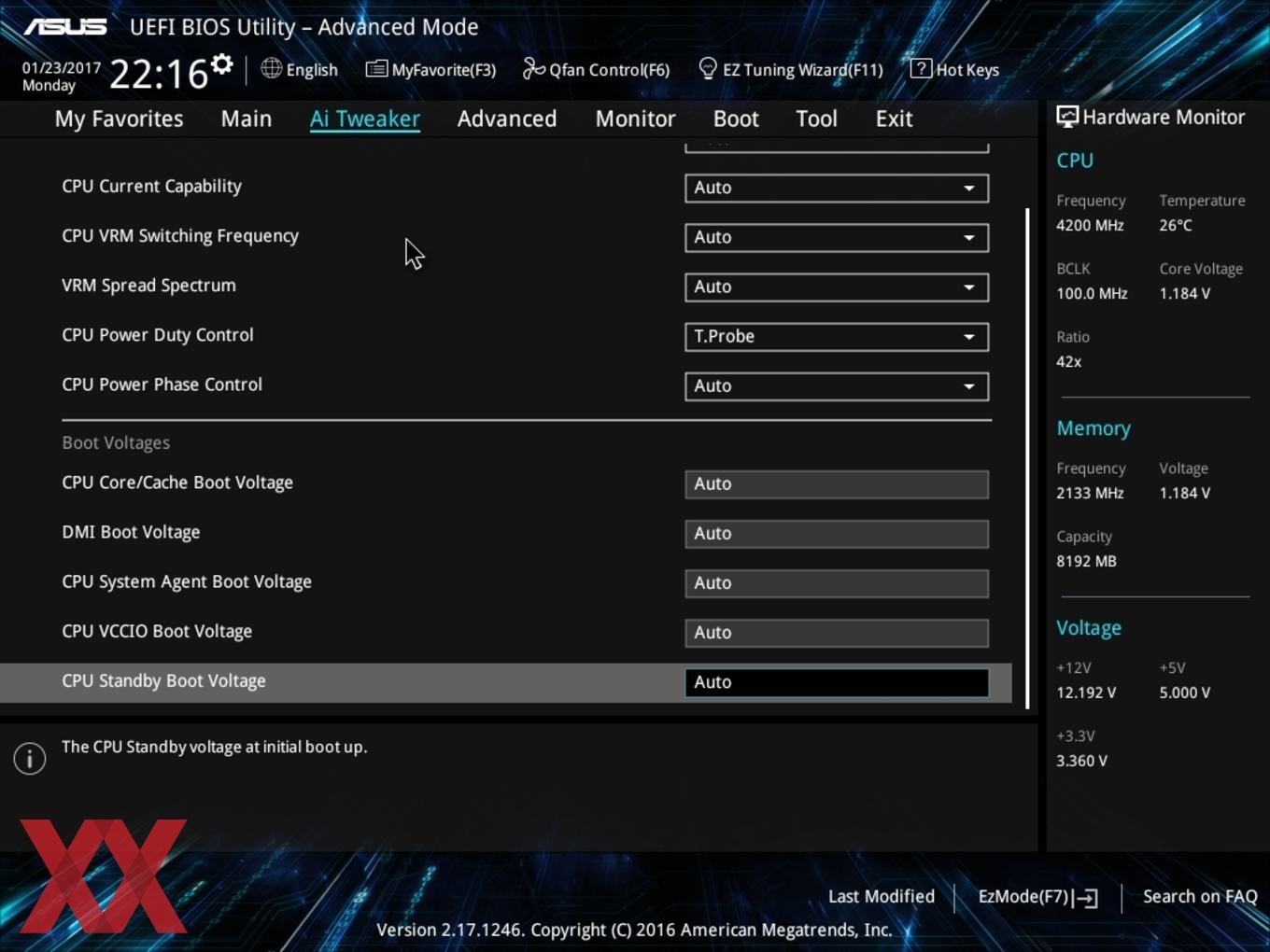The width and height of the screenshot is (1270, 952).
Task: Open the Advanced tab
Action: 507,119
